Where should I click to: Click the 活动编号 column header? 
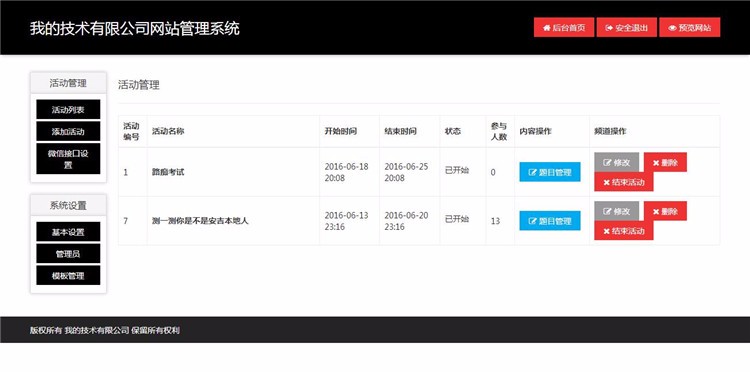(x=131, y=131)
